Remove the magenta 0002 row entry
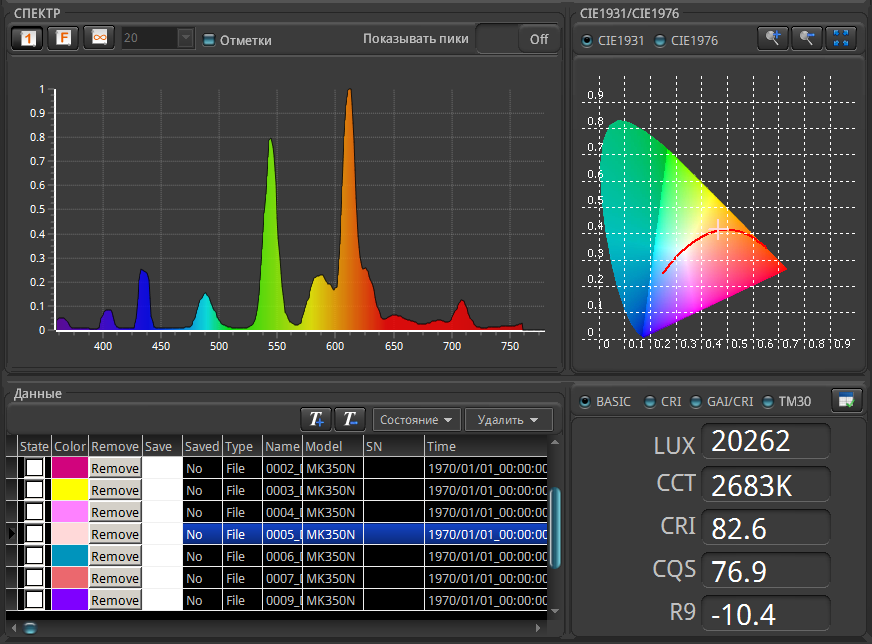The image size is (872, 644). click(x=115, y=468)
